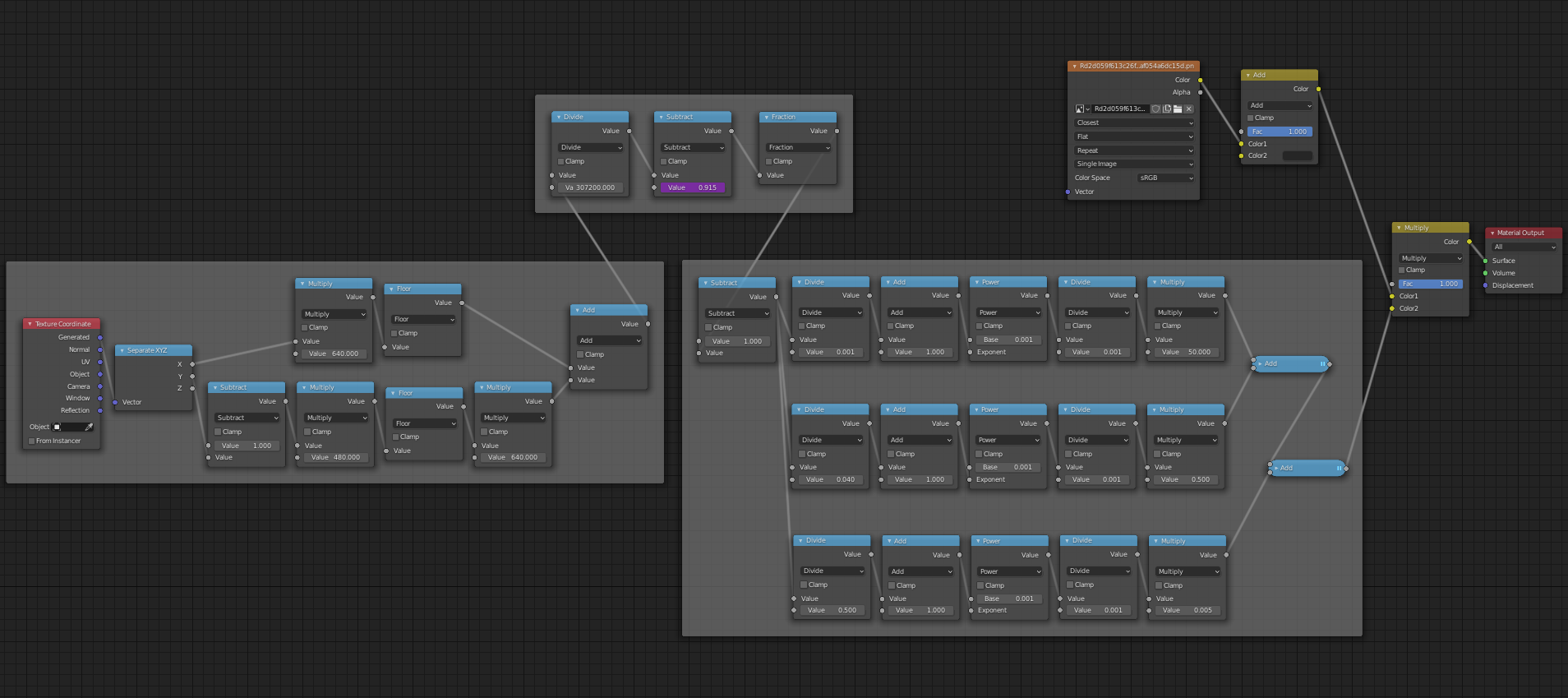1568x698 pixels.
Task: Edit the Object field in Texture Coordinate
Action: [x=73, y=427]
